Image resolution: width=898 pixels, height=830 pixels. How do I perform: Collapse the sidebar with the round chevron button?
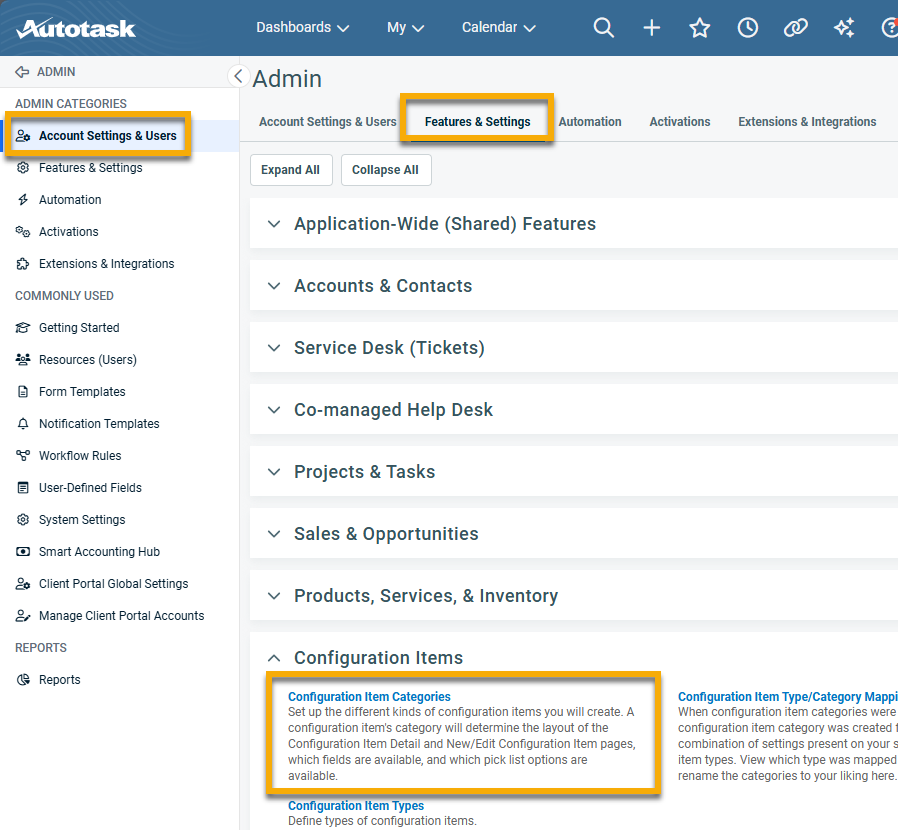(238, 76)
